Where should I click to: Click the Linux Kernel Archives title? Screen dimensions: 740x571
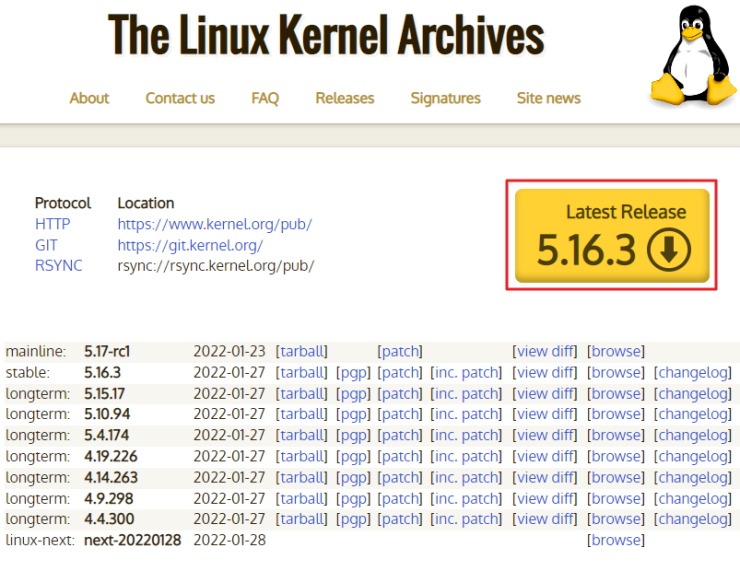point(326,35)
